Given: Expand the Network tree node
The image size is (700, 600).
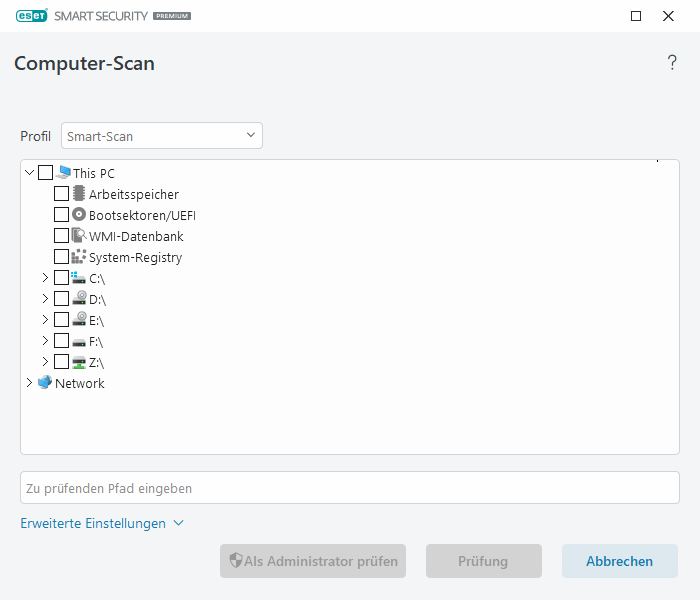Looking at the screenshot, I should pyautogui.click(x=29, y=383).
